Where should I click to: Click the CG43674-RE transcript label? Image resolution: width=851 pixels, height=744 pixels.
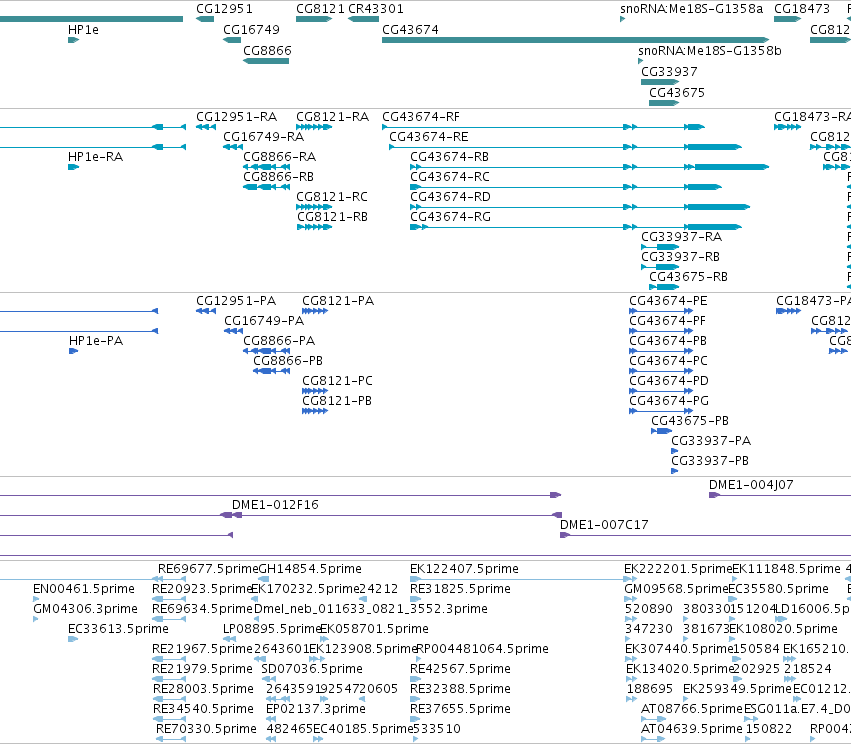[x=429, y=137]
